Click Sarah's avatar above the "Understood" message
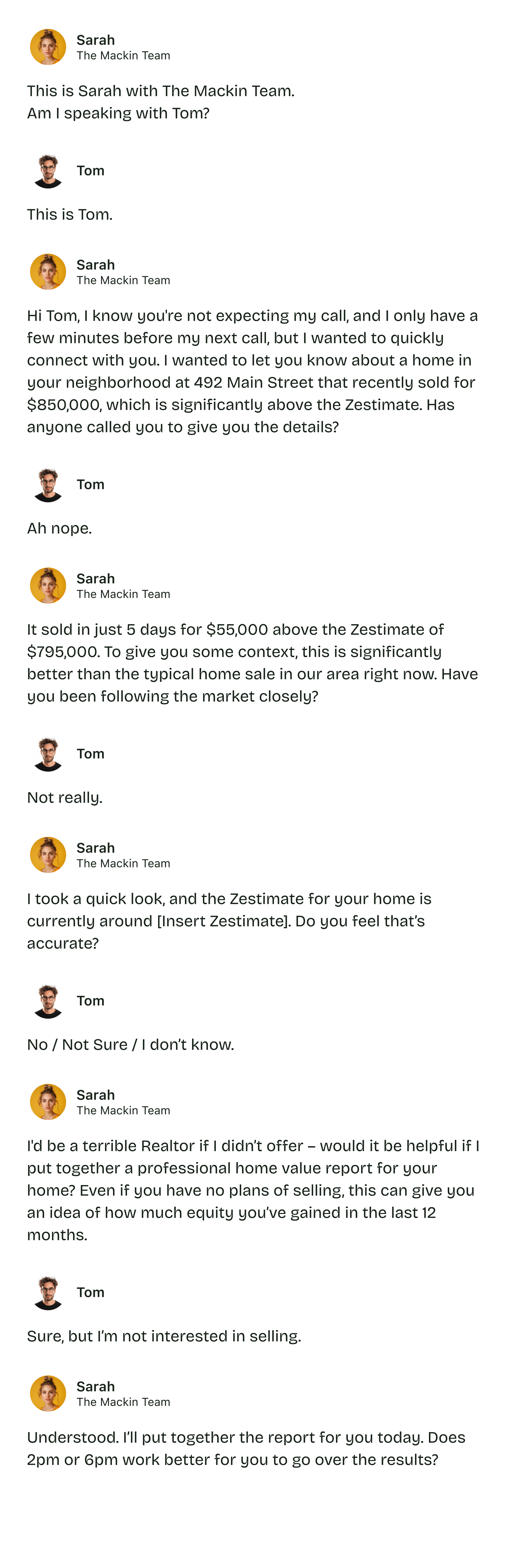 (48, 1393)
